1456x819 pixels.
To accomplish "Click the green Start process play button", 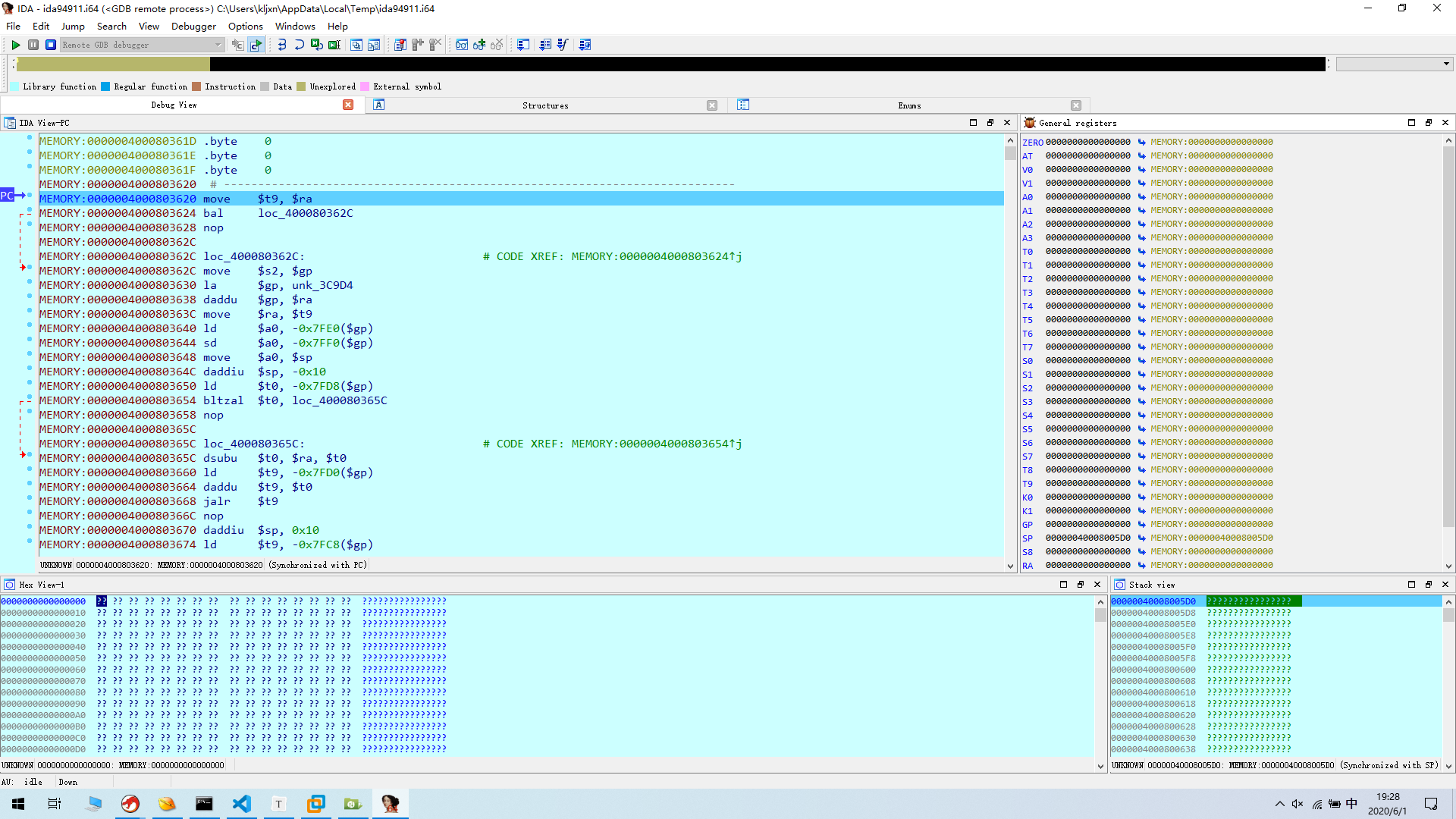I will [x=15, y=45].
